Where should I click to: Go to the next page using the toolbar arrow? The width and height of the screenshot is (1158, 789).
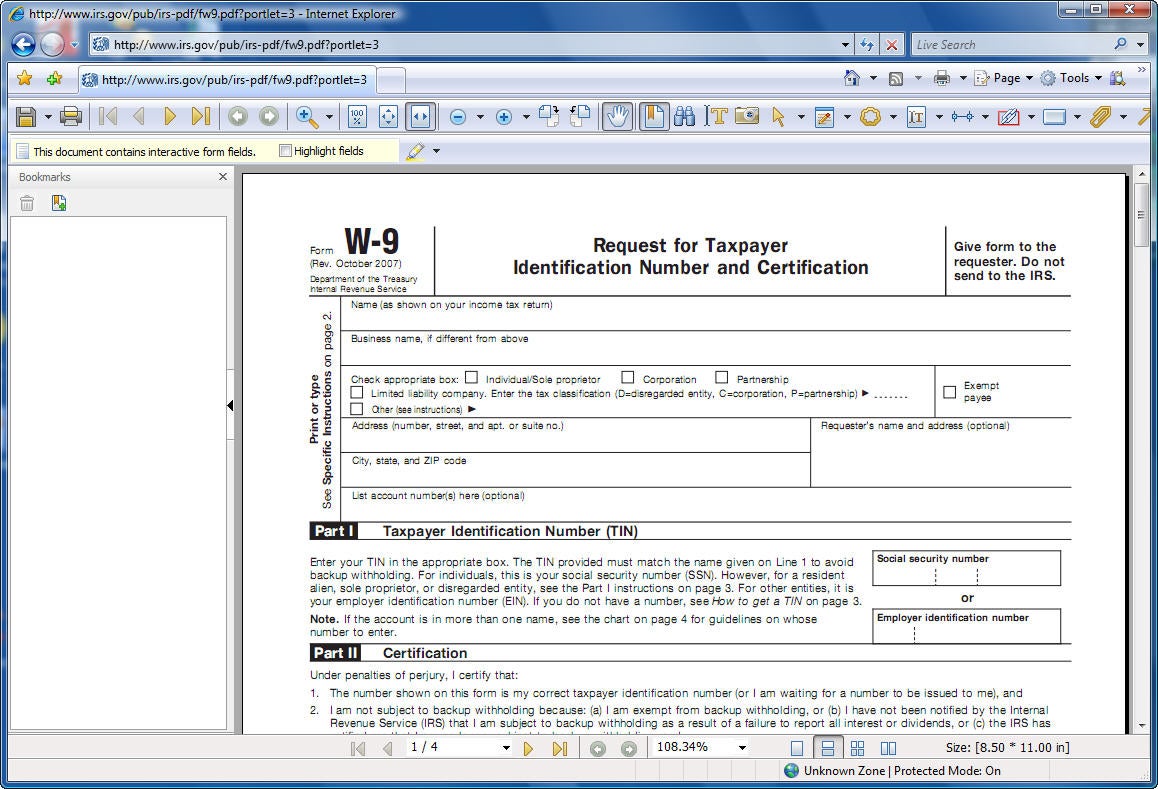tap(170, 117)
